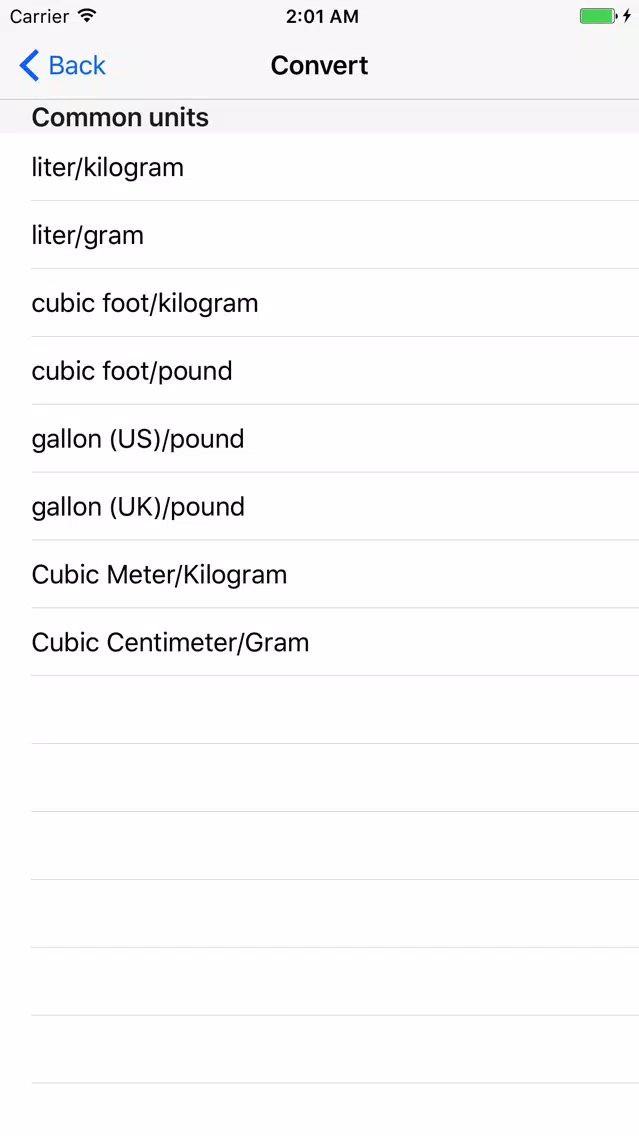
Task: Tap empty row directly below Cubic Centimeter/Gram
Action: tap(320, 710)
